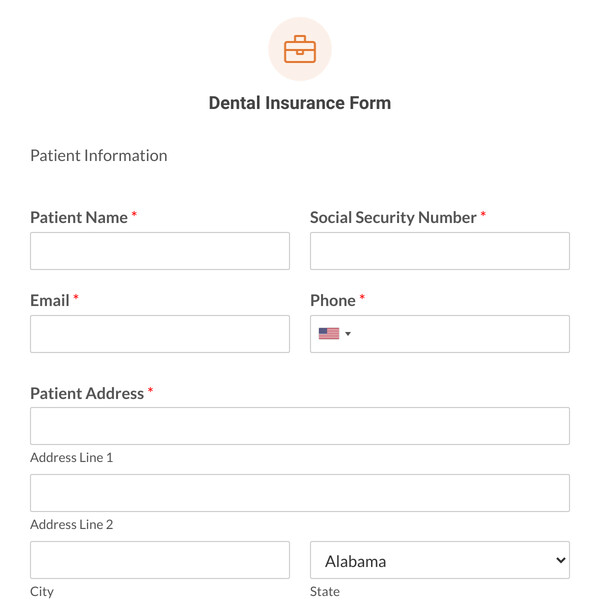Select the Address Line 2 field
This screenshot has height=600, width=600.
click(300, 493)
